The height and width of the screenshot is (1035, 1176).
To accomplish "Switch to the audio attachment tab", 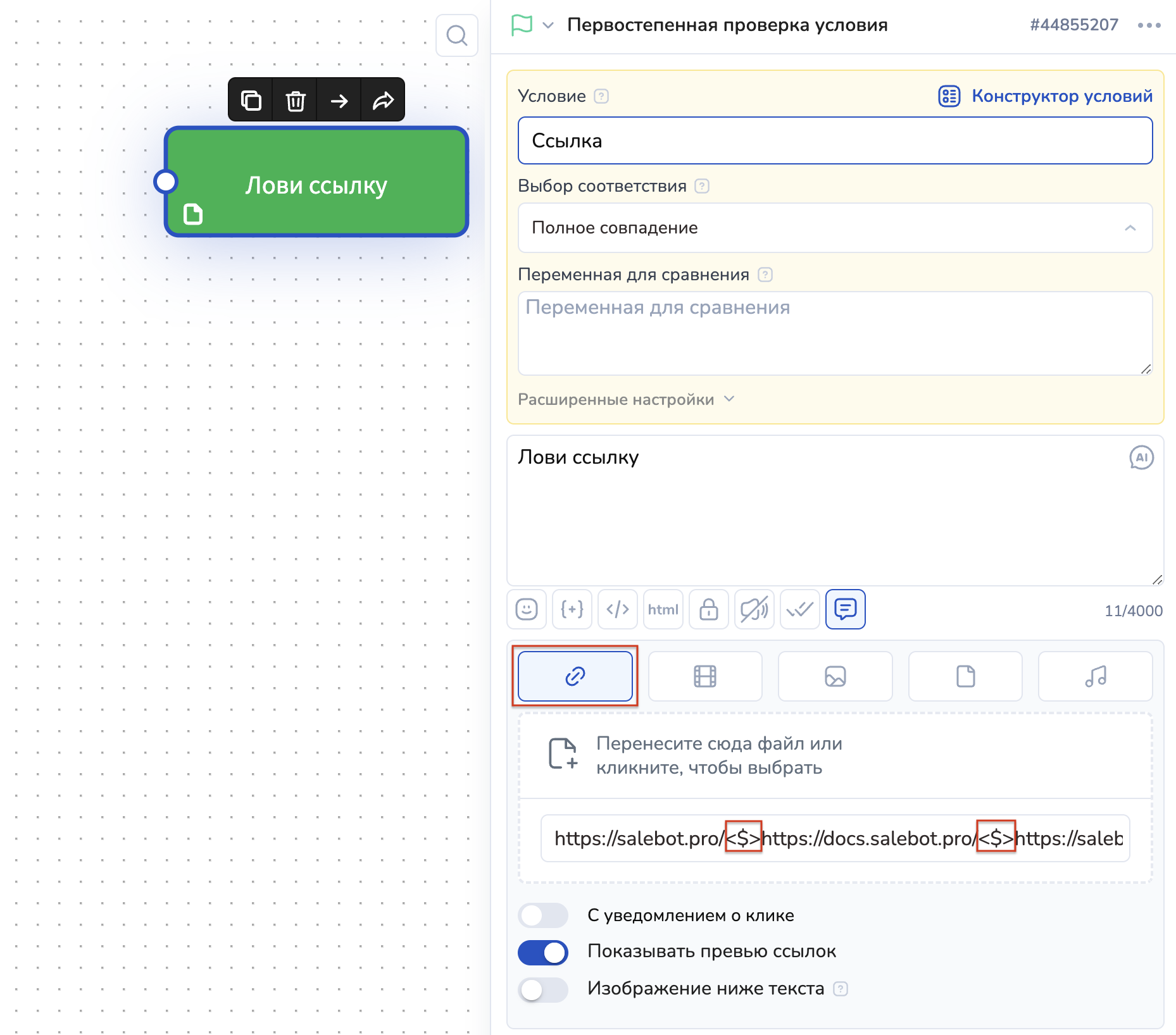I will point(1095,676).
